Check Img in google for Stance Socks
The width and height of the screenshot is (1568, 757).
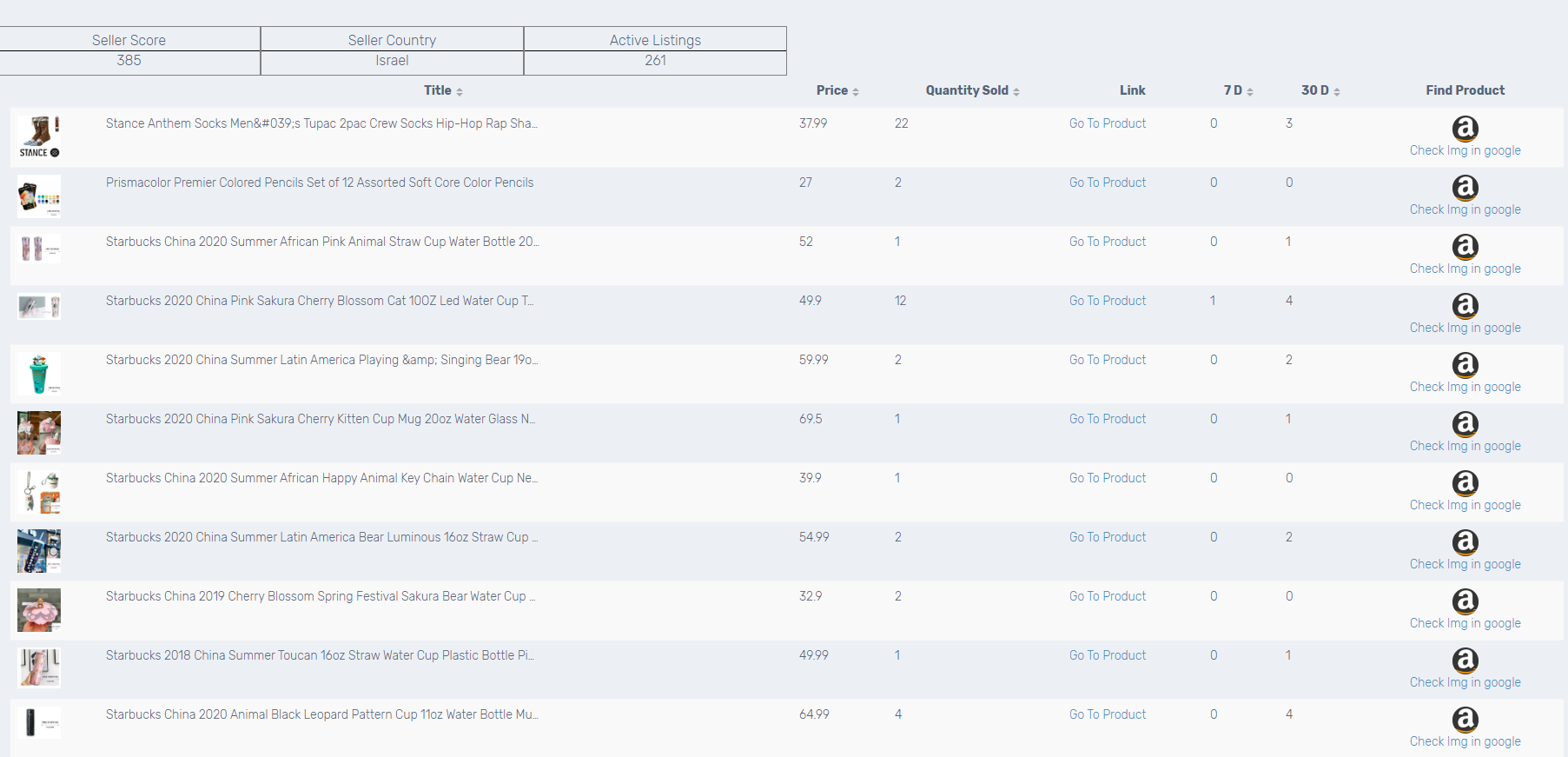(1465, 150)
